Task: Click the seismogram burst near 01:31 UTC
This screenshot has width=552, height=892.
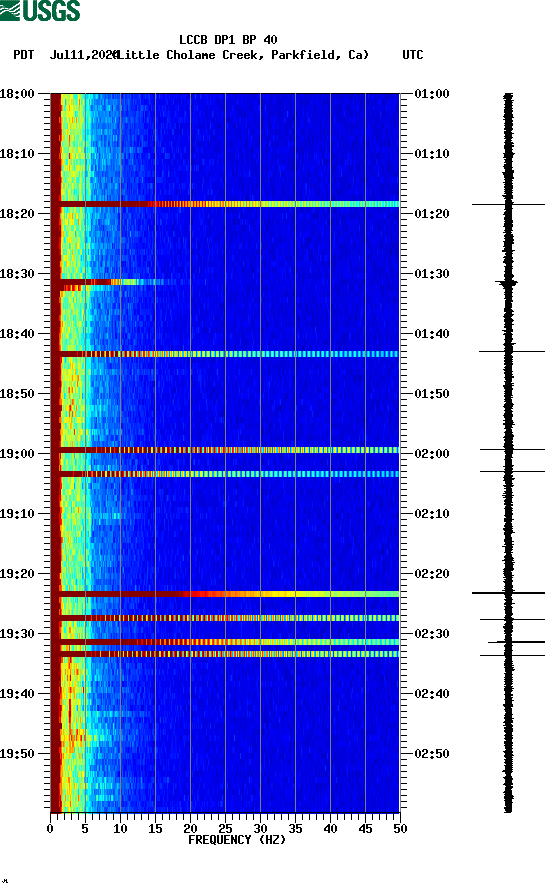Action: click(x=506, y=282)
